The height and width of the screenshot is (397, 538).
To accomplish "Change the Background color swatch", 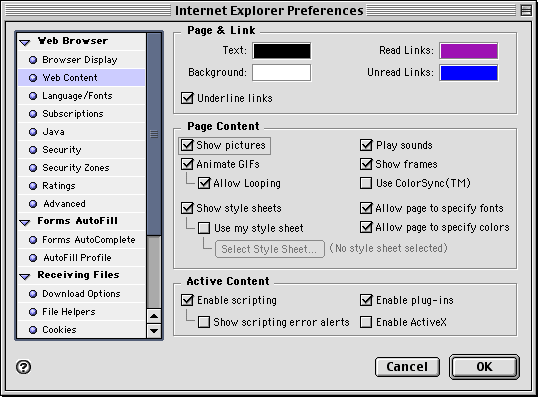I will (x=282, y=73).
